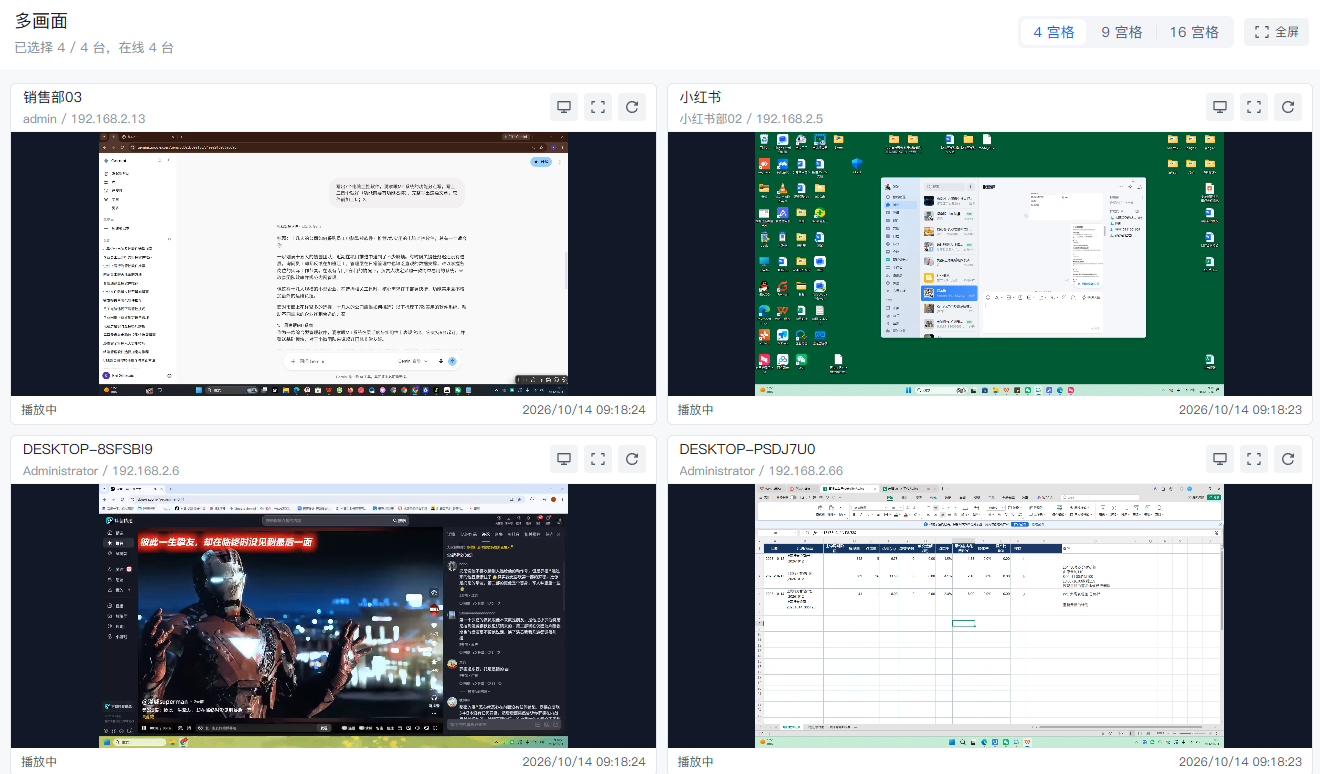Click the timestamp under the 销售部03 screen
1320x774 pixels.
tap(584, 410)
